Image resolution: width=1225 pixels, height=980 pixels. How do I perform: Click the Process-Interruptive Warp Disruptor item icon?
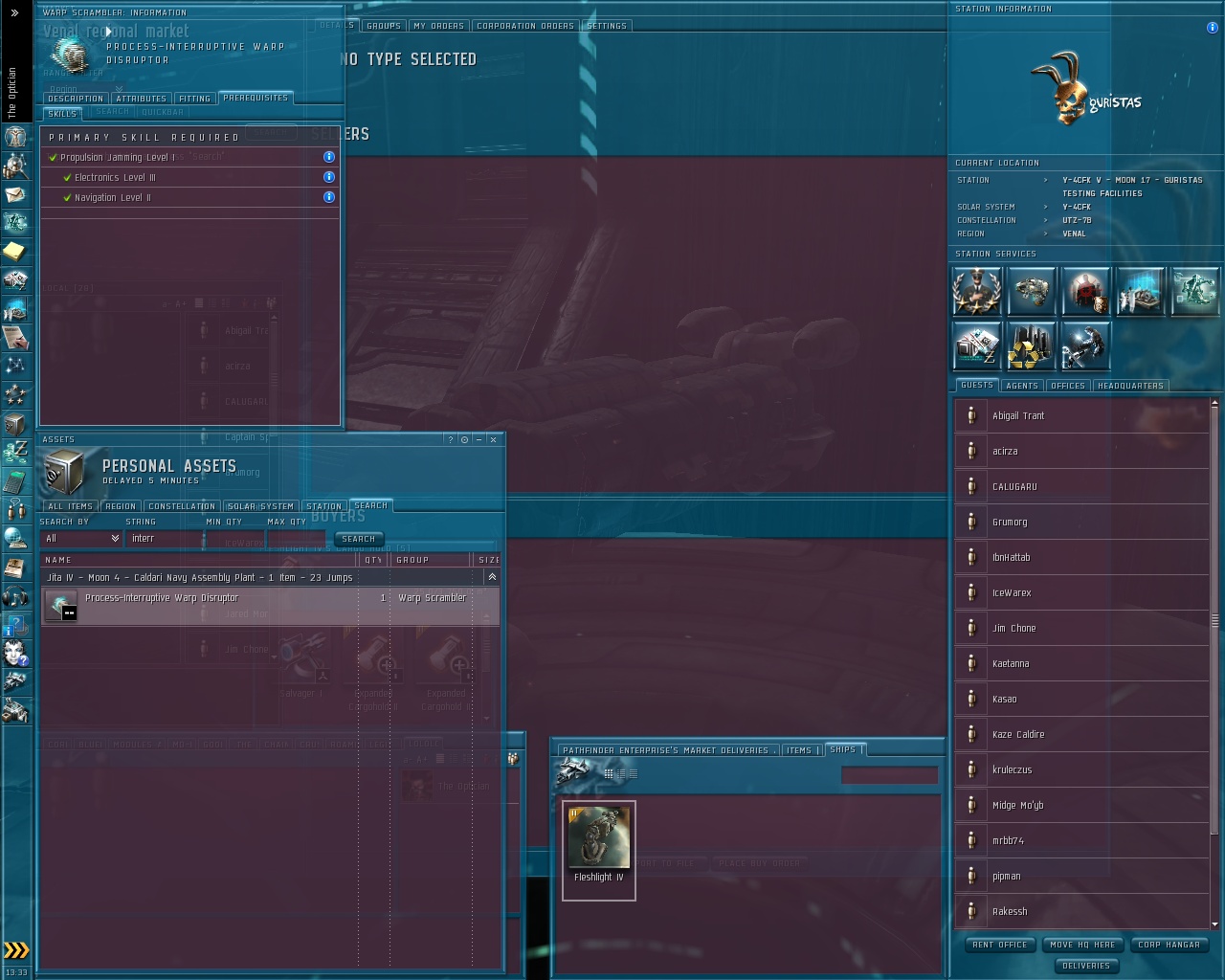[x=61, y=606]
